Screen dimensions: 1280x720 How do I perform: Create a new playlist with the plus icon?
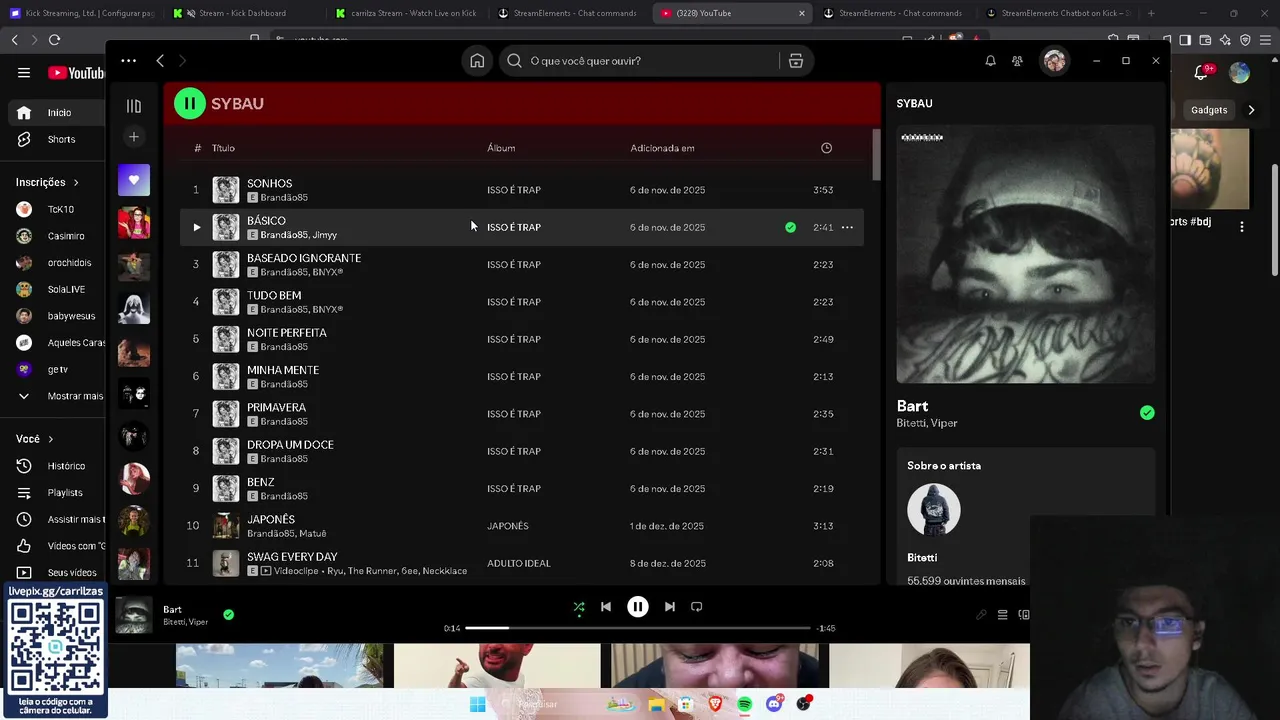pos(134,137)
